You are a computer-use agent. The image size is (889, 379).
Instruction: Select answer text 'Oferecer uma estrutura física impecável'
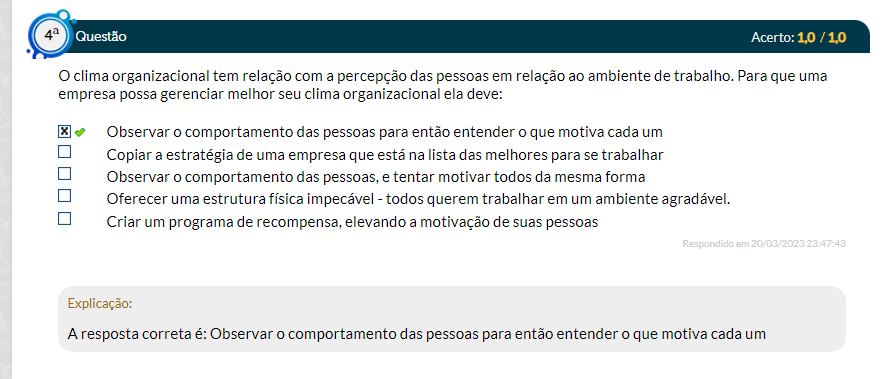coord(244,200)
